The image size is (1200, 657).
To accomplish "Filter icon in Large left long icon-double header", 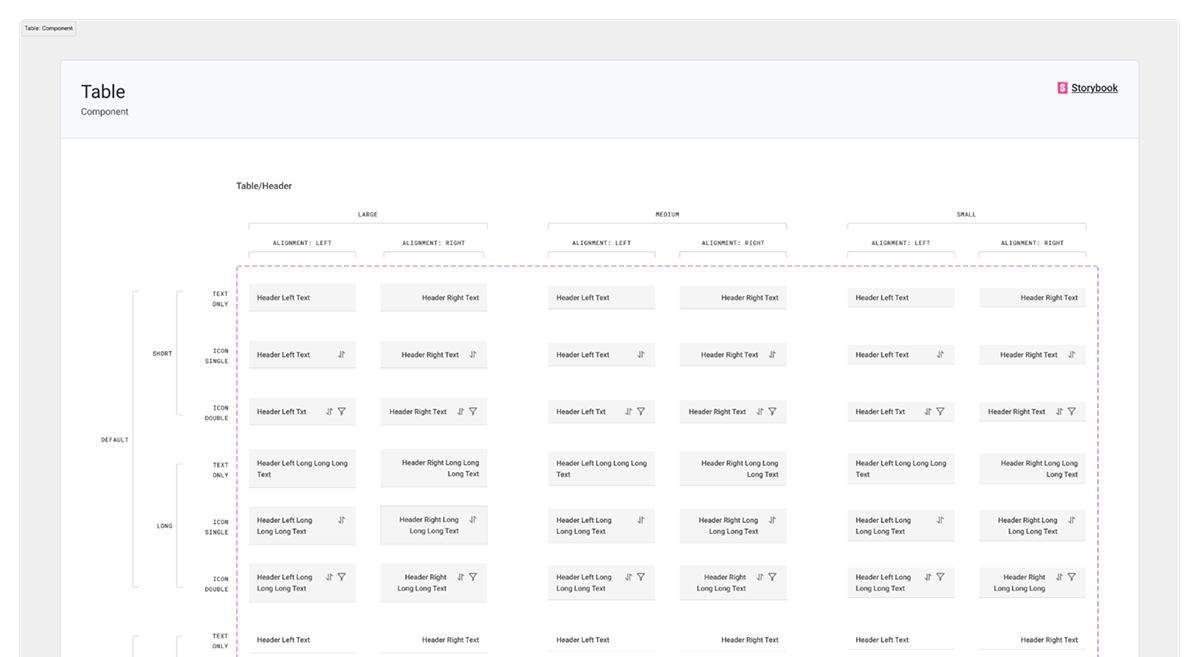I will pyautogui.click(x=341, y=577).
